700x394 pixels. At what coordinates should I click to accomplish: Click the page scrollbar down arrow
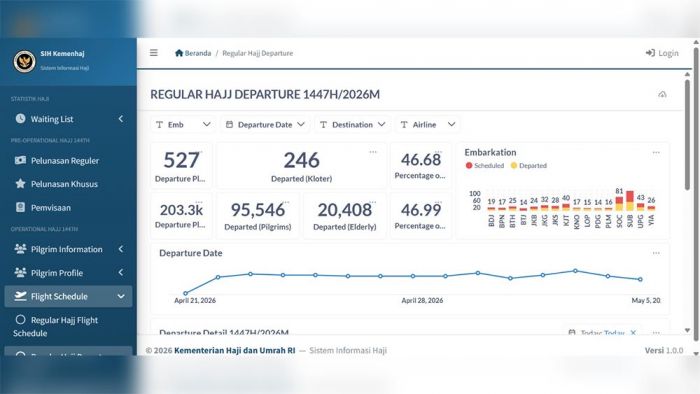click(696, 353)
